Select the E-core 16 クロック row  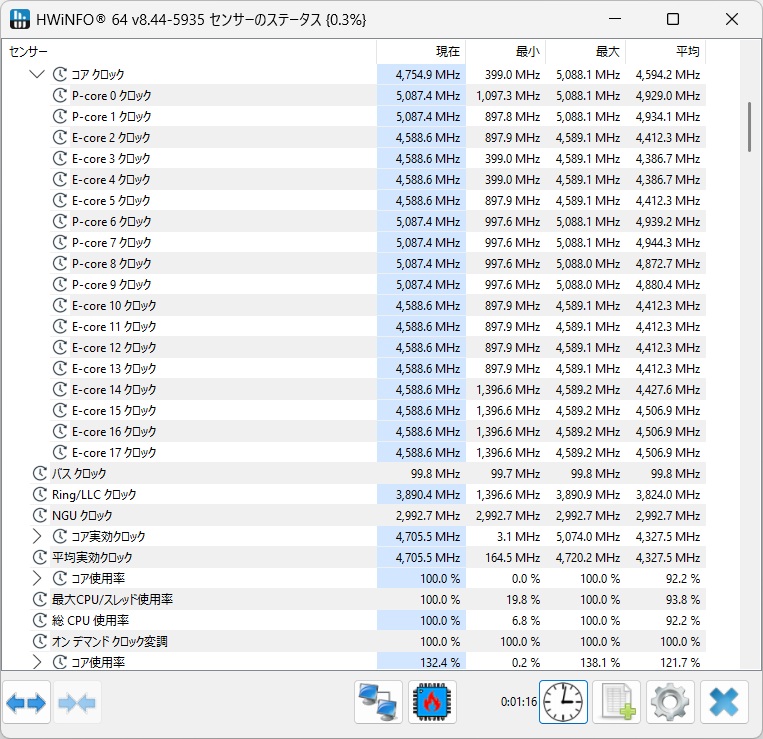click(x=378, y=432)
